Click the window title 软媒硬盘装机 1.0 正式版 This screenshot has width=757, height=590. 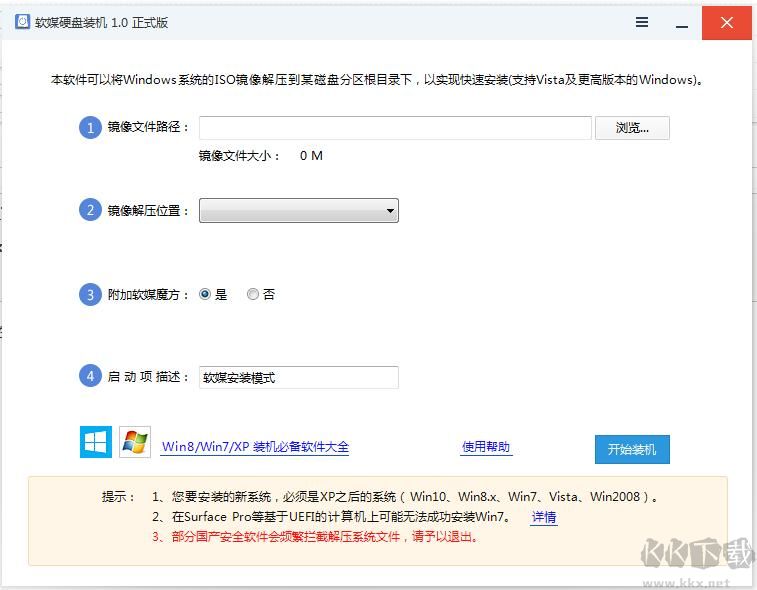[101, 23]
